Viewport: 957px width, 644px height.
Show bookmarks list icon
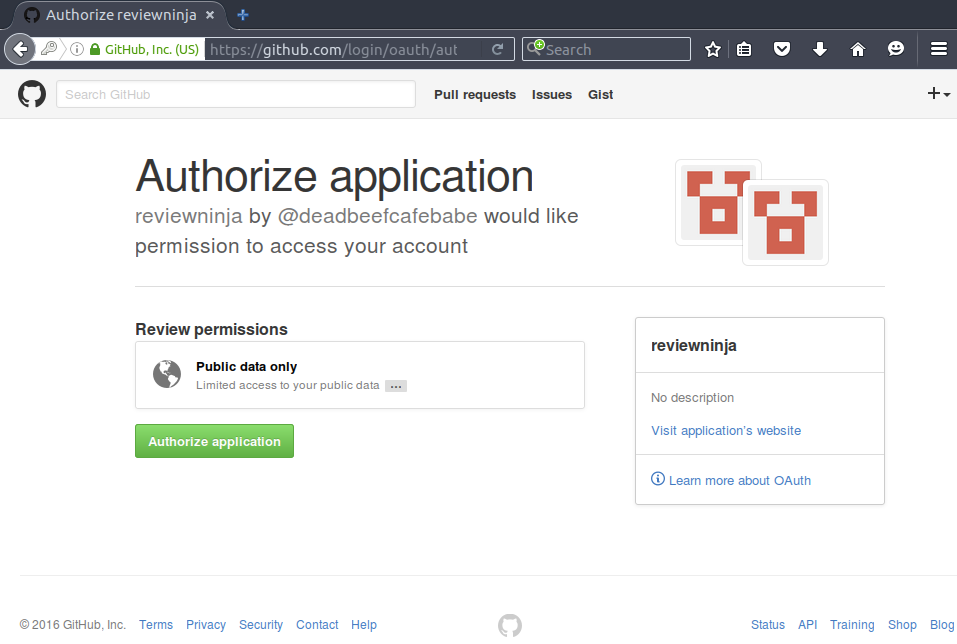point(744,49)
